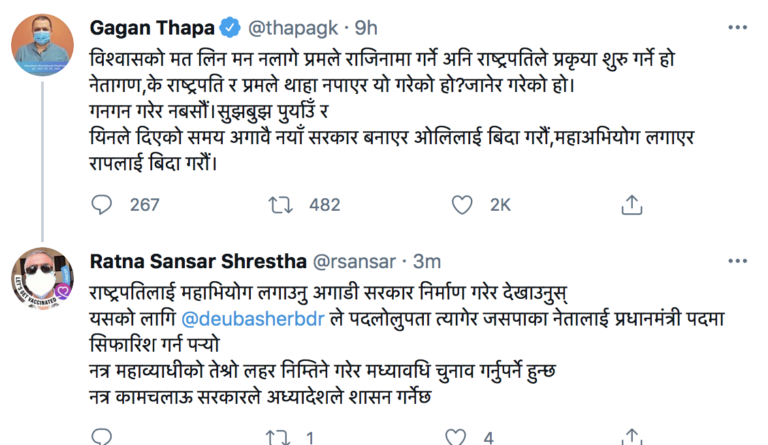The image size is (768, 445).
Task: Like Ratna Sansar Shrestha's tweet
Action: pyautogui.click(x=462, y=438)
